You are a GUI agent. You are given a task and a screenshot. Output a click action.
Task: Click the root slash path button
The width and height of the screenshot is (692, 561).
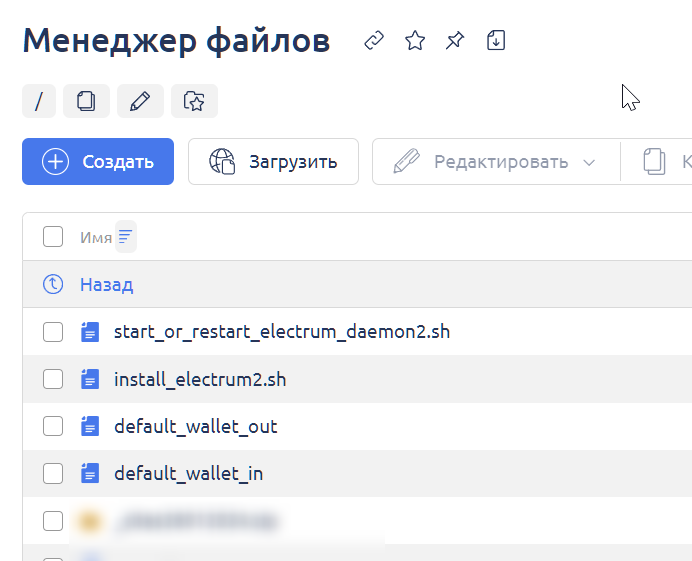pyautogui.click(x=39, y=101)
